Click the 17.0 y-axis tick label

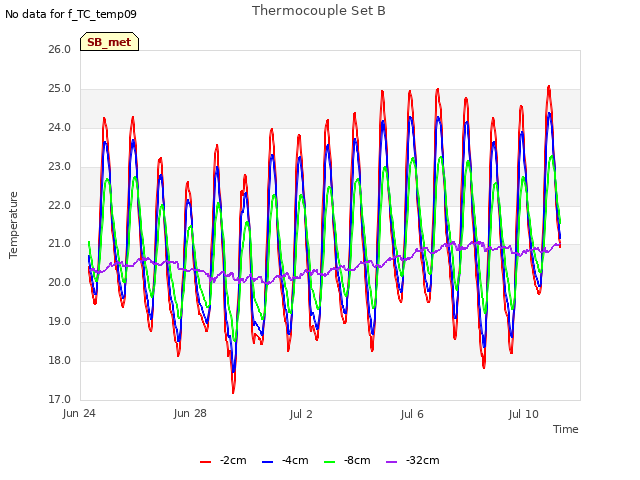tap(60, 399)
